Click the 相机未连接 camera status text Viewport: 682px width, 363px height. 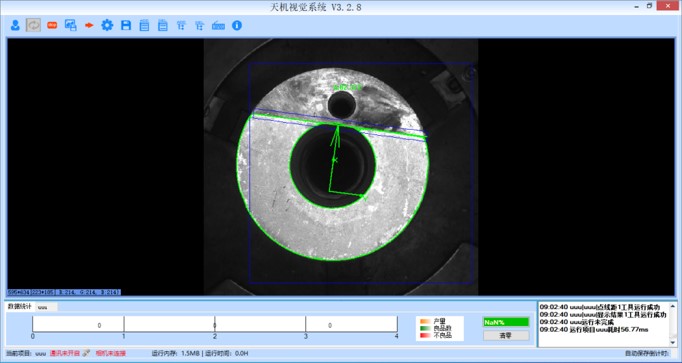coord(110,353)
